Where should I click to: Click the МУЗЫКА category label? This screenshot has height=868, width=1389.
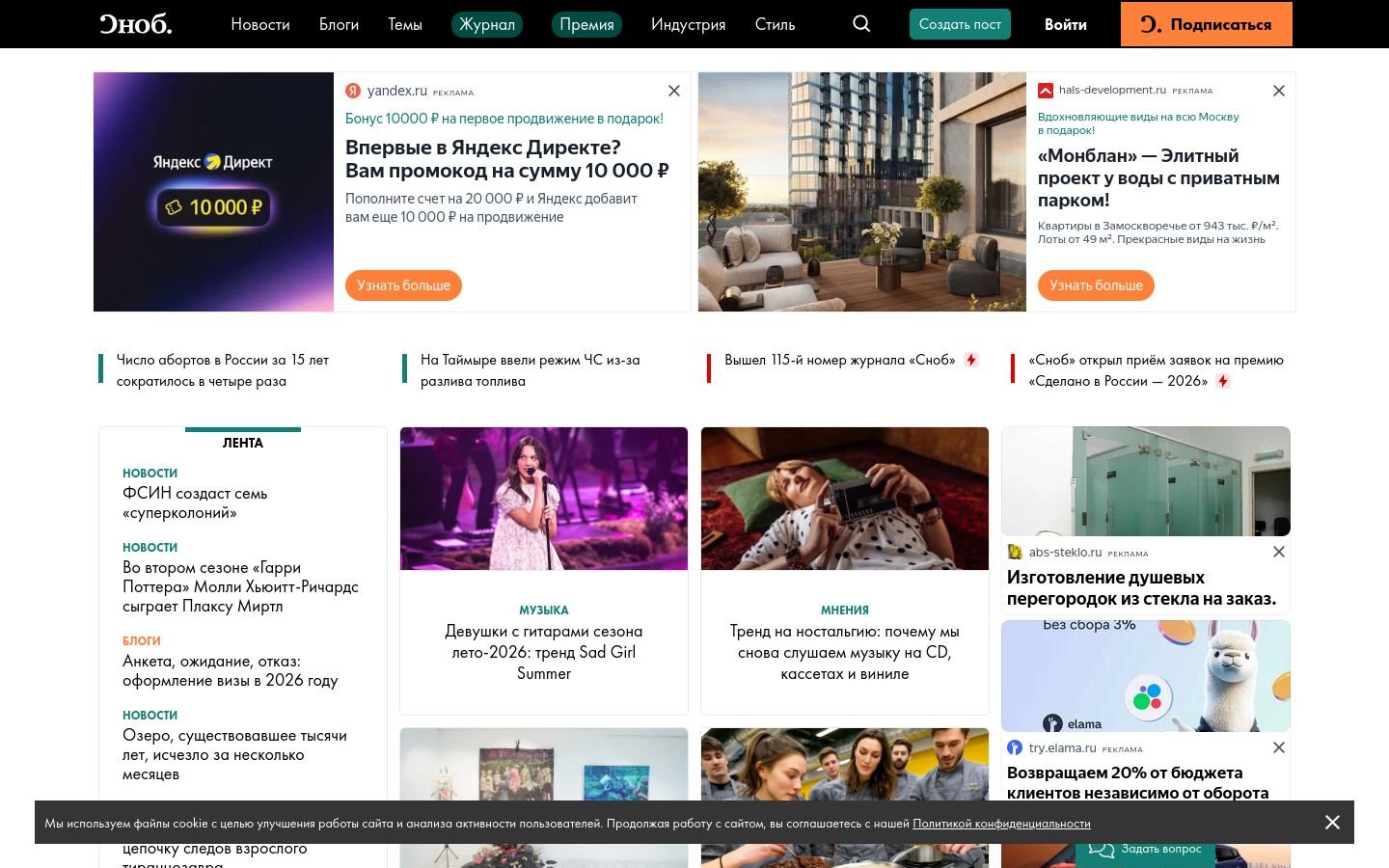[x=544, y=610]
